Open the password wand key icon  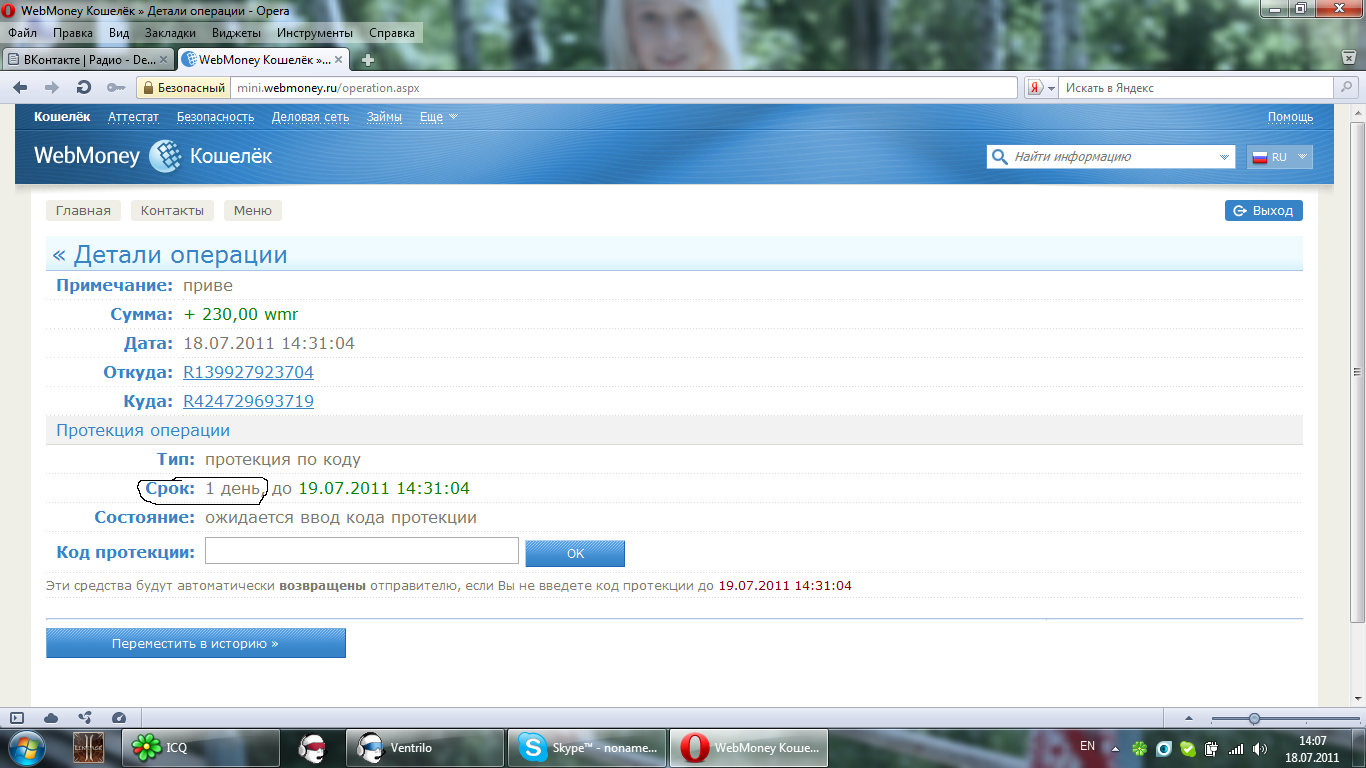click(116, 87)
